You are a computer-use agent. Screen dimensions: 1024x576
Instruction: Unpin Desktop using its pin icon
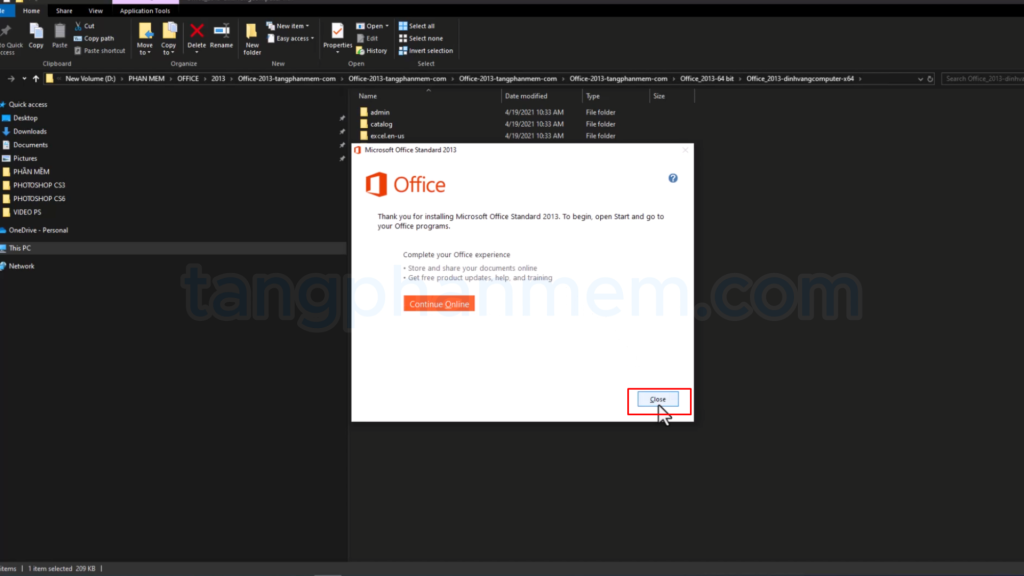coord(342,118)
